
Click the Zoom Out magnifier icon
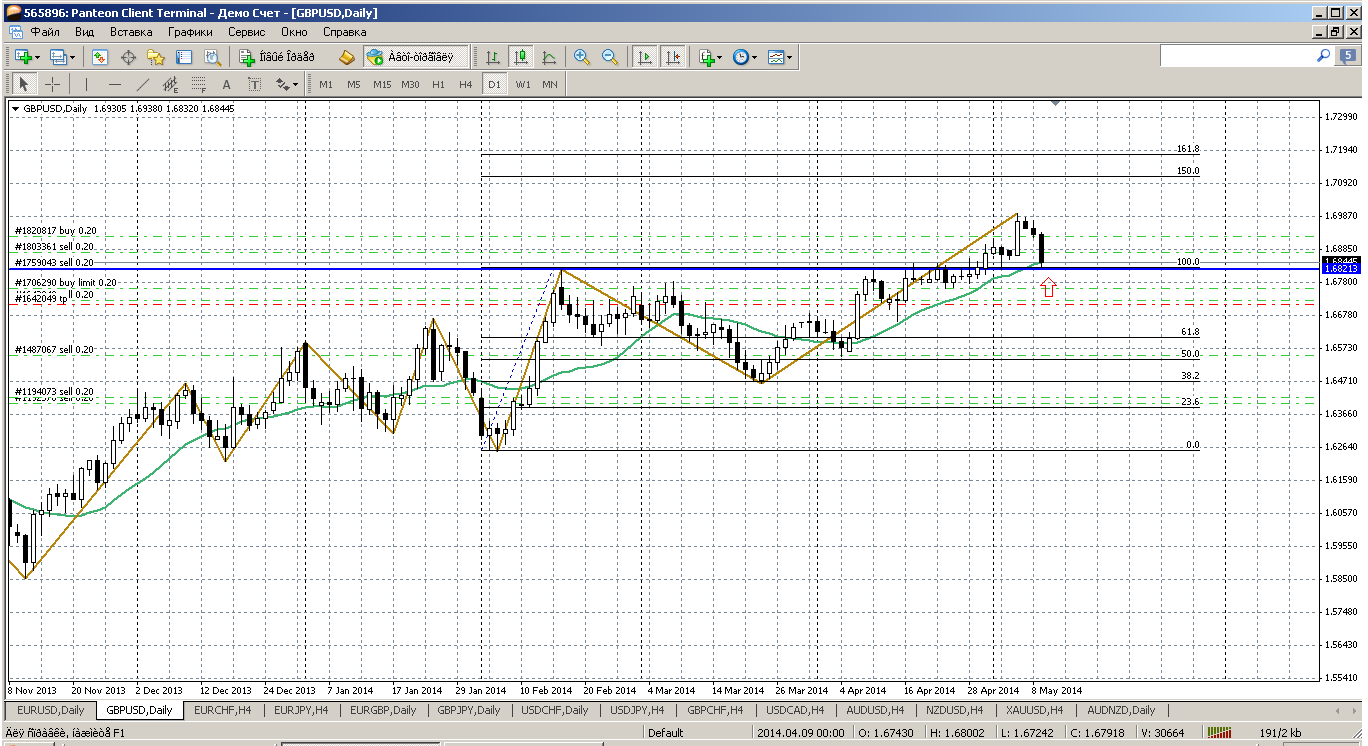coord(609,58)
